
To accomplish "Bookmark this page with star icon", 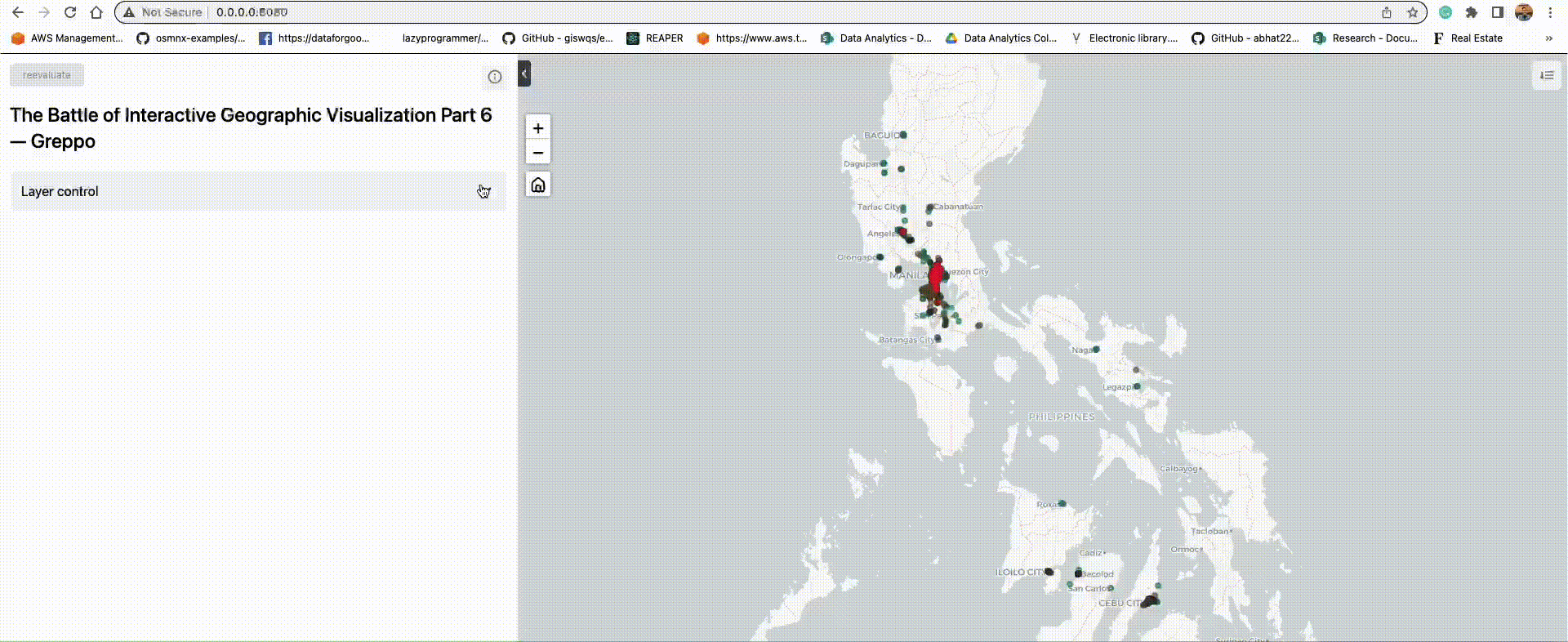I will tap(1412, 12).
